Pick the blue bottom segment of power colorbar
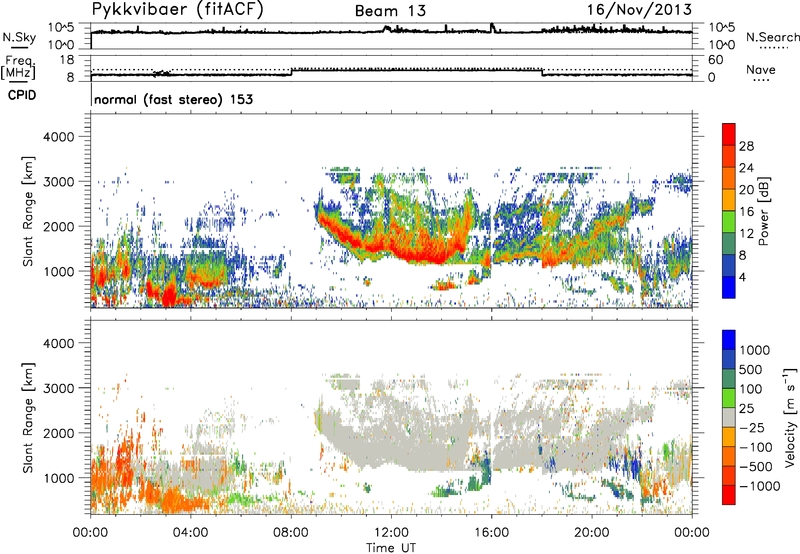This screenshot has height=554, width=800. (729, 287)
